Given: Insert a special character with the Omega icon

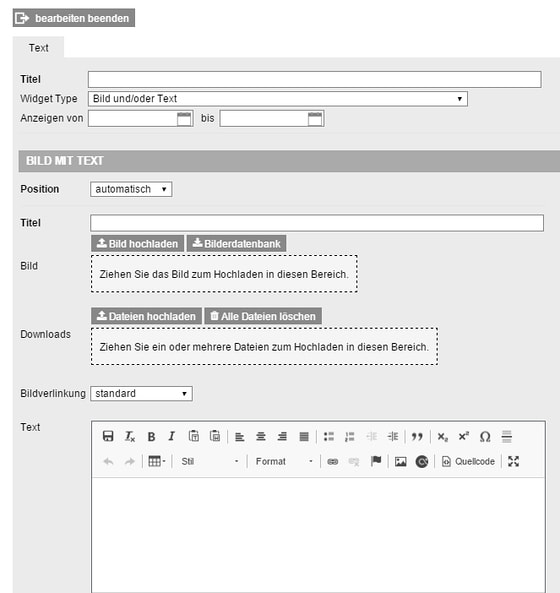Looking at the screenshot, I should pos(485,437).
